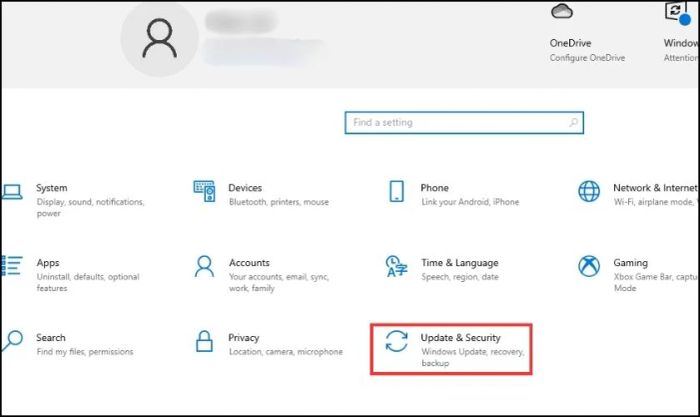The width and height of the screenshot is (700, 417).
Task: Click 'Find my files, permissions' description
Action: [x=85, y=352]
